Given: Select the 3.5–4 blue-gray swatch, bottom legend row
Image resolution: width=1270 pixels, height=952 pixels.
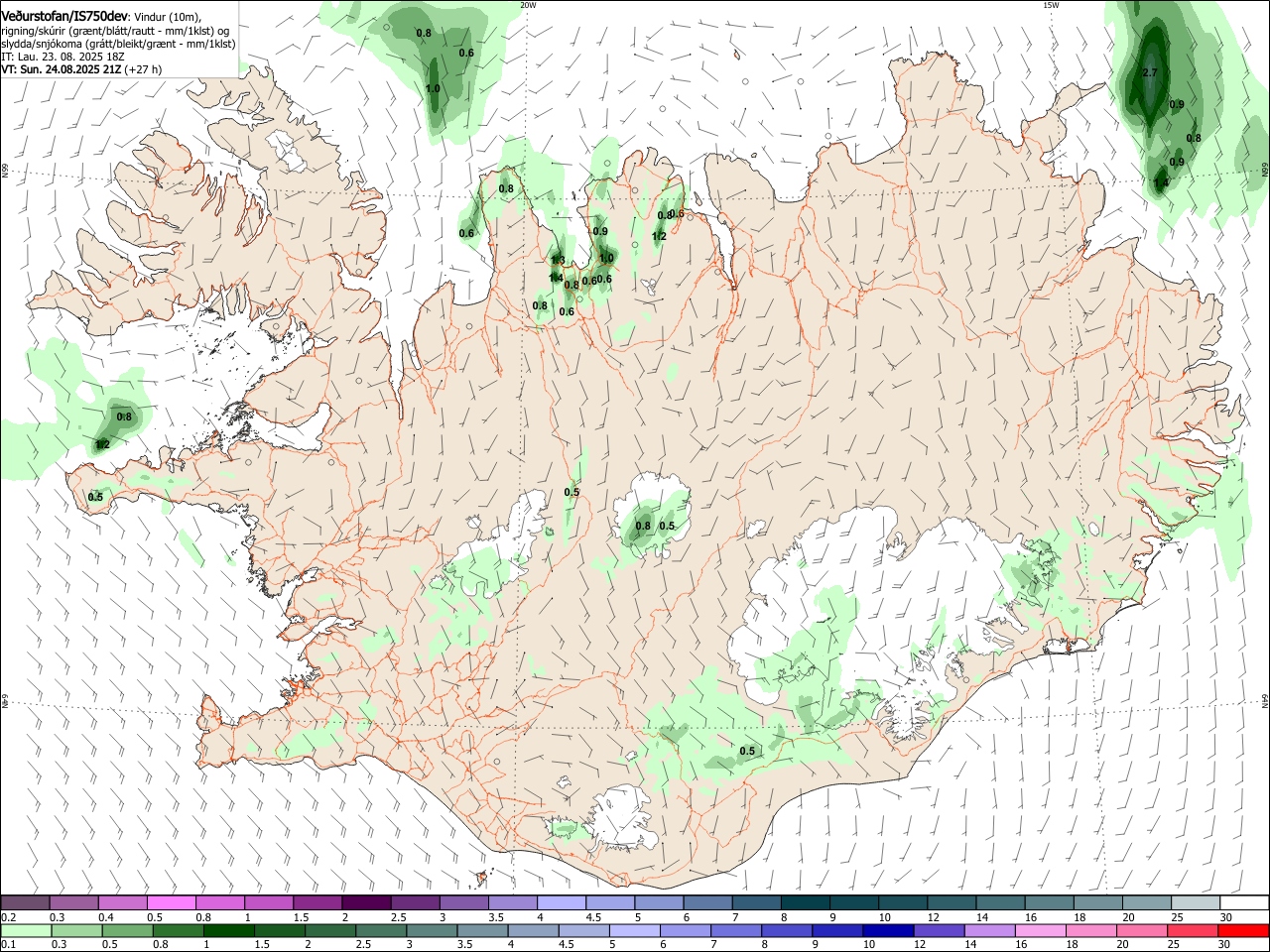Looking at the screenshot, I should click(482, 931).
